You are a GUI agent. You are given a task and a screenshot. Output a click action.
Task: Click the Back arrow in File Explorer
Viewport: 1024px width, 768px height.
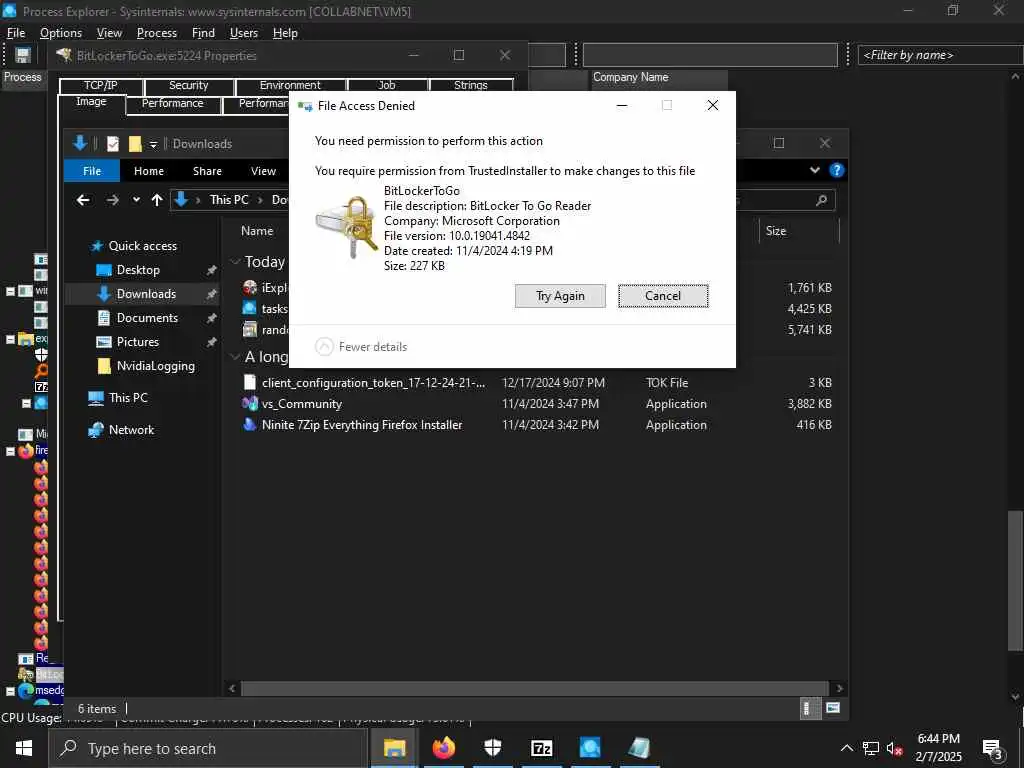click(x=83, y=200)
